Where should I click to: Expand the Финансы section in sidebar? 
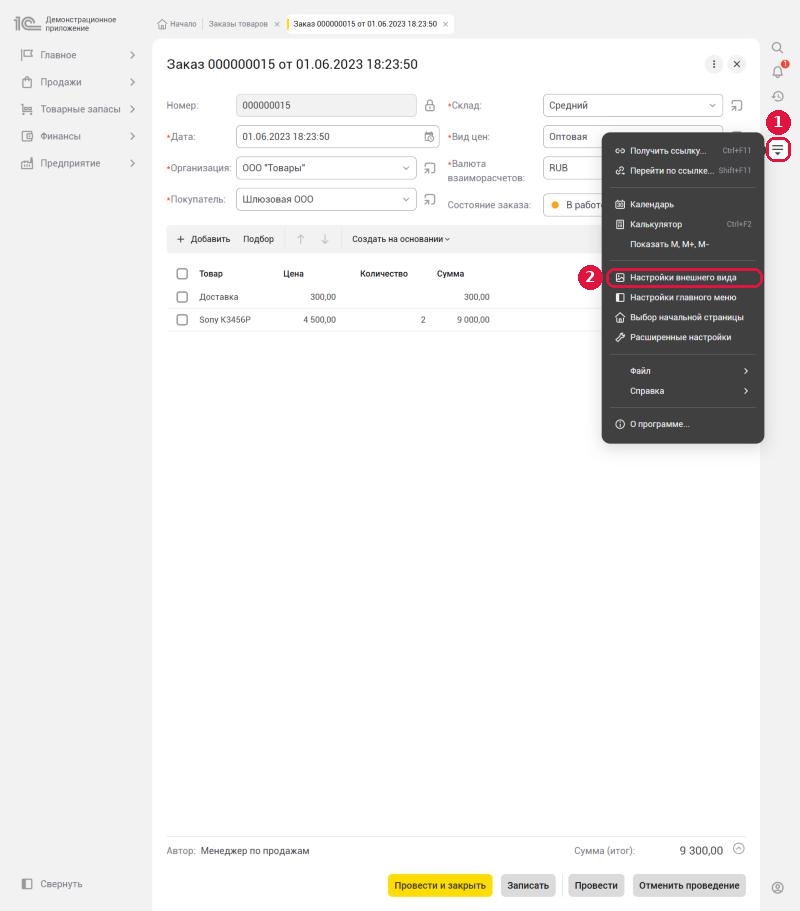78,136
